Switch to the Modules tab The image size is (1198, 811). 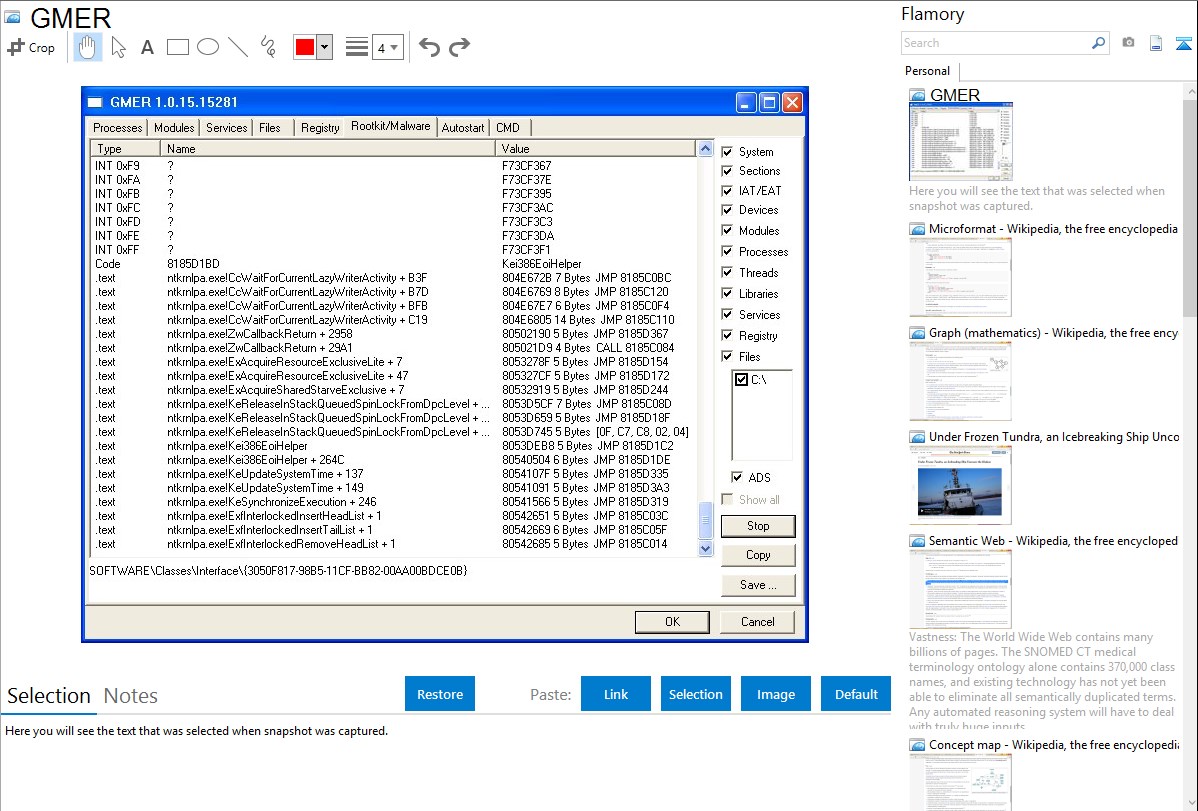[x=174, y=128]
